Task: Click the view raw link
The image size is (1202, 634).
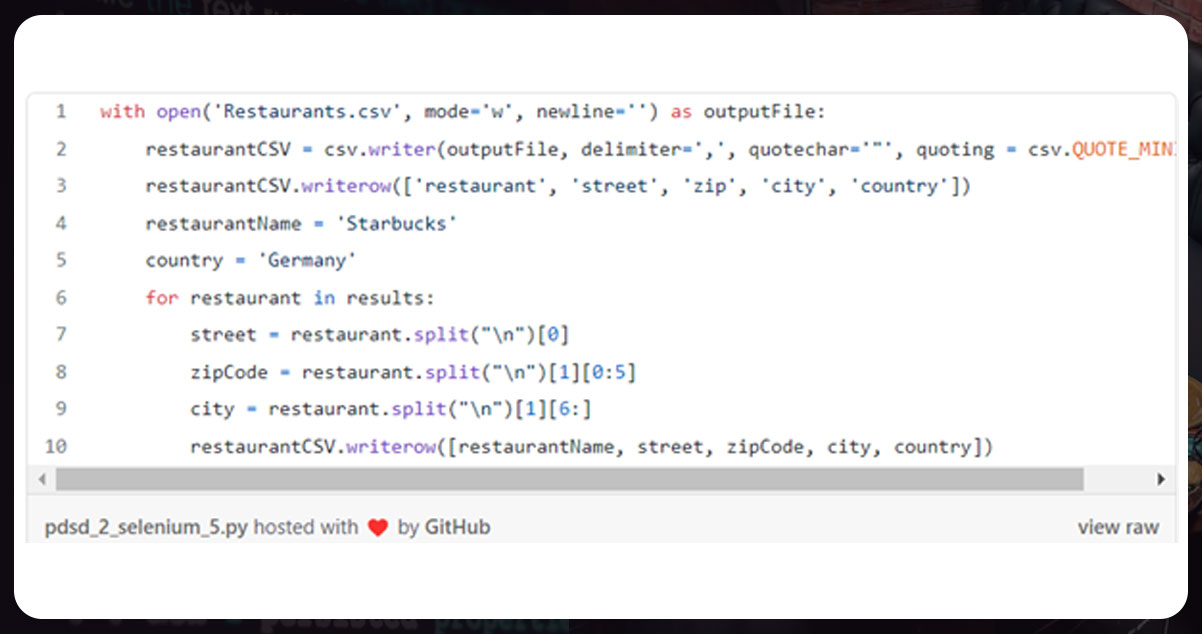Action: click(x=1118, y=527)
